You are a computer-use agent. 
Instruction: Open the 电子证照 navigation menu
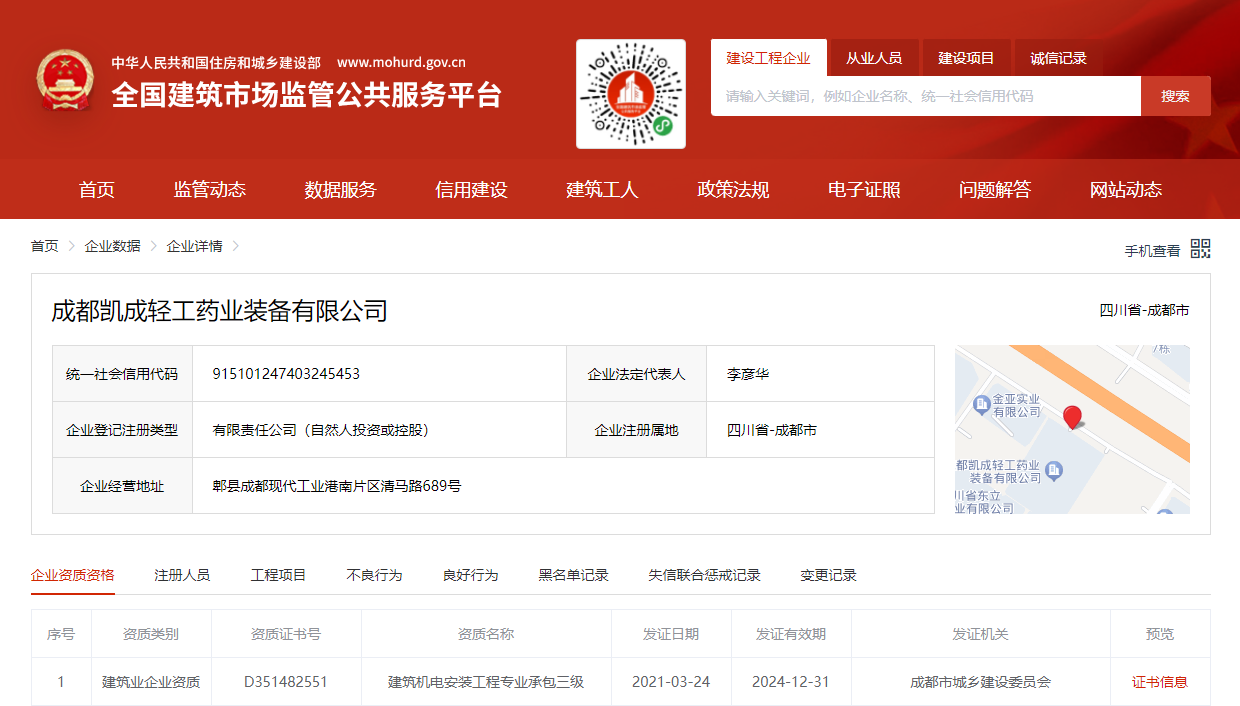click(x=864, y=190)
